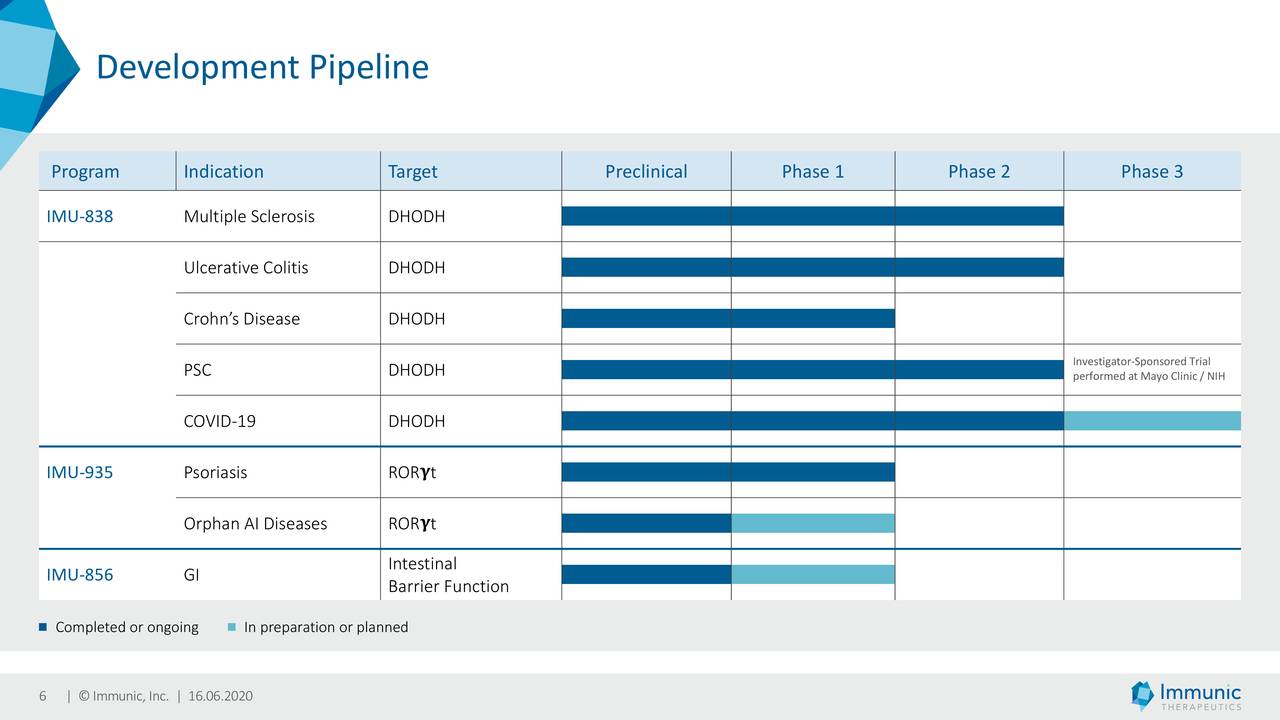
Task: Click the date 16.06.2020 in footer
Action: click(221, 696)
